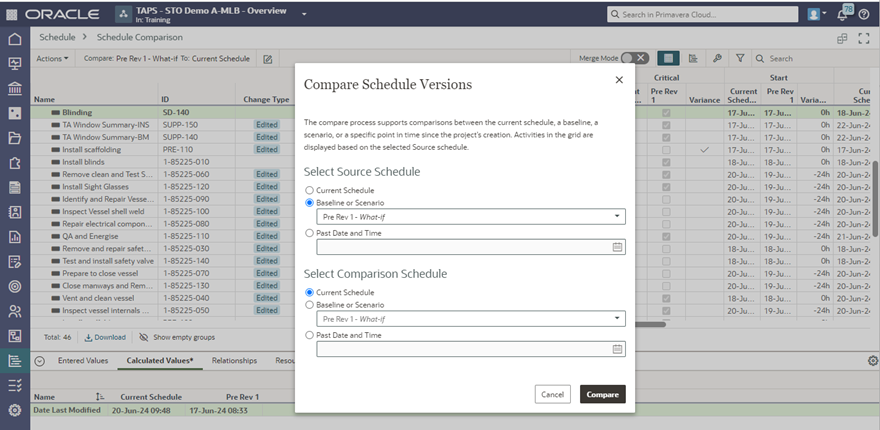Open the Actions dropdown menu
The image size is (880, 430).
tap(52, 58)
